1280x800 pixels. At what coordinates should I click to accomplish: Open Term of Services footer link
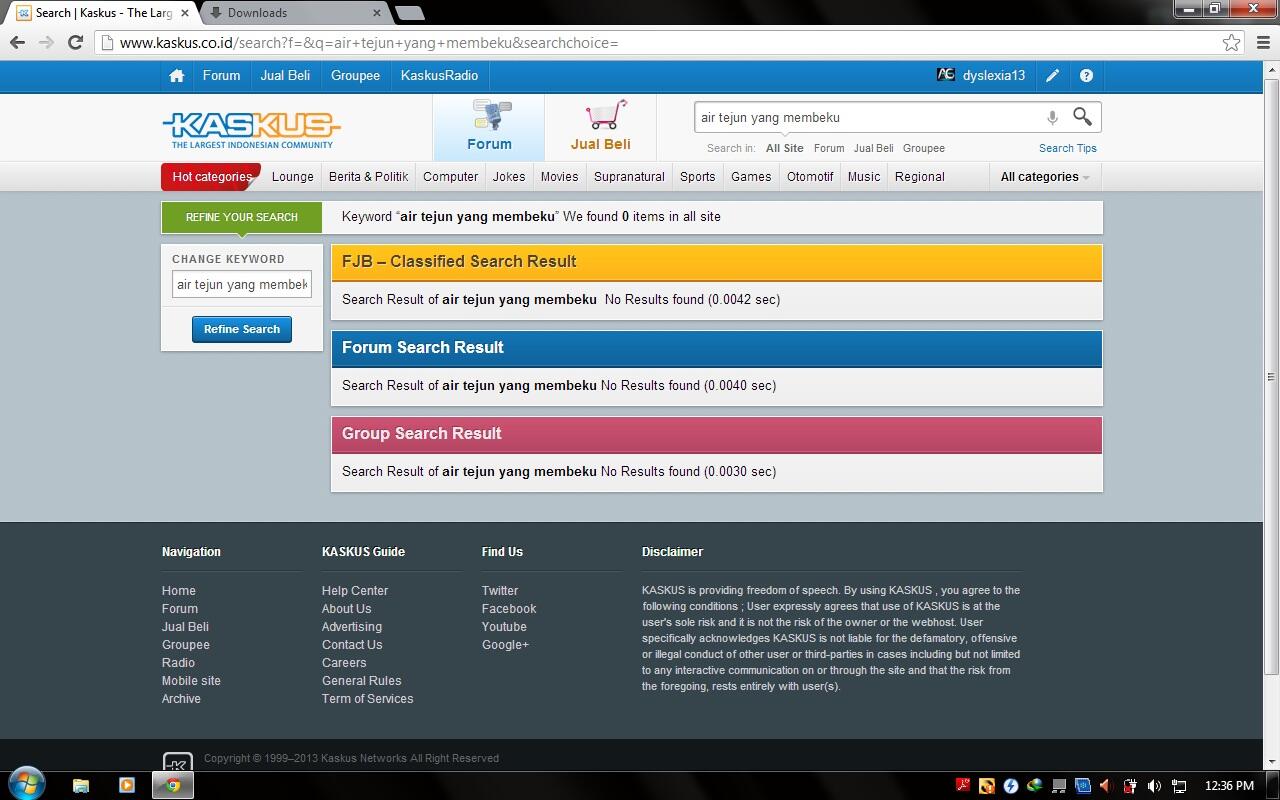point(367,699)
